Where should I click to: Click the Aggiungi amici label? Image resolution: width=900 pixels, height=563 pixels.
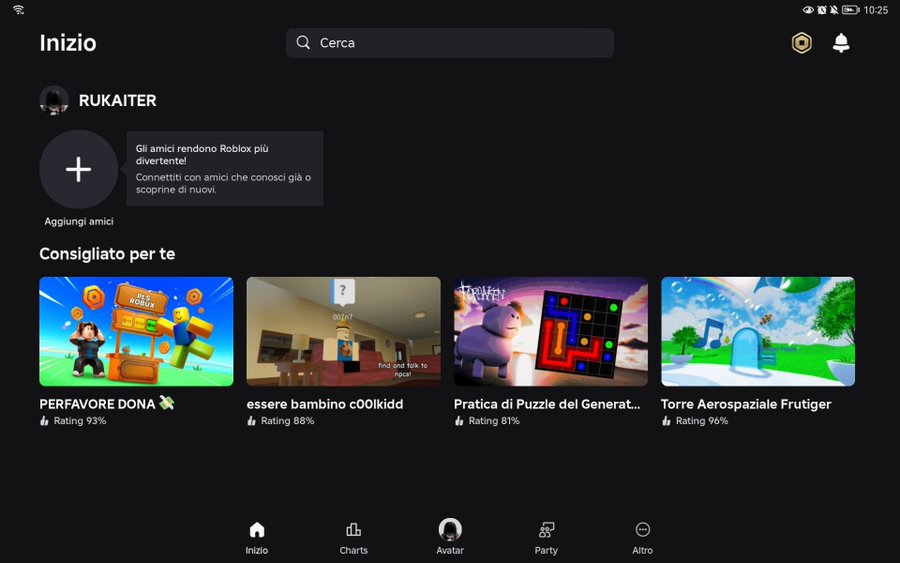(x=79, y=222)
